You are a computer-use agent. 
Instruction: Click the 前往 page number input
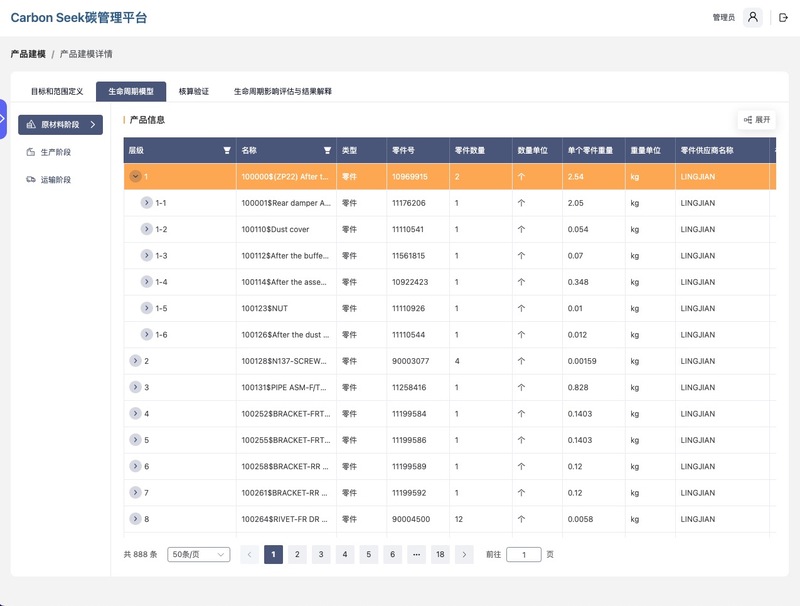coord(523,554)
